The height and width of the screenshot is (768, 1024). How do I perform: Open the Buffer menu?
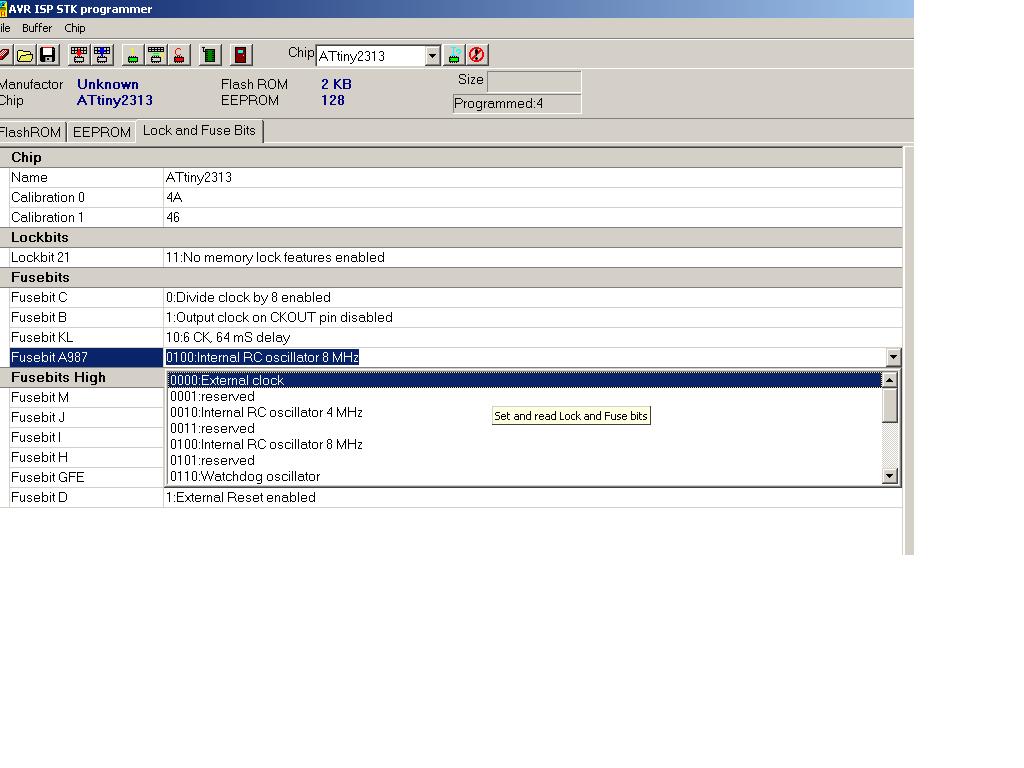pyautogui.click(x=37, y=28)
